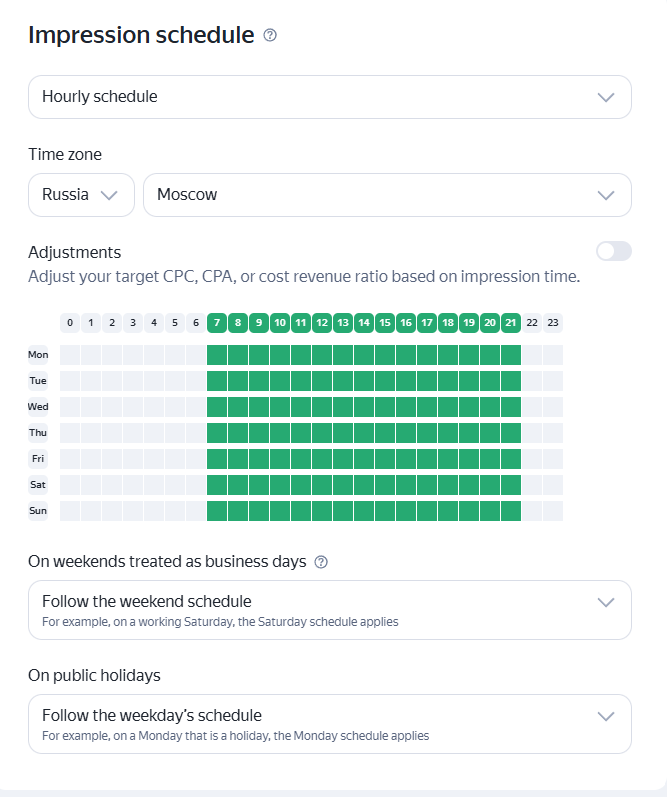This screenshot has width=667, height=797.
Task: Disable the Sunday 18 o'clock cell
Action: [x=448, y=511]
